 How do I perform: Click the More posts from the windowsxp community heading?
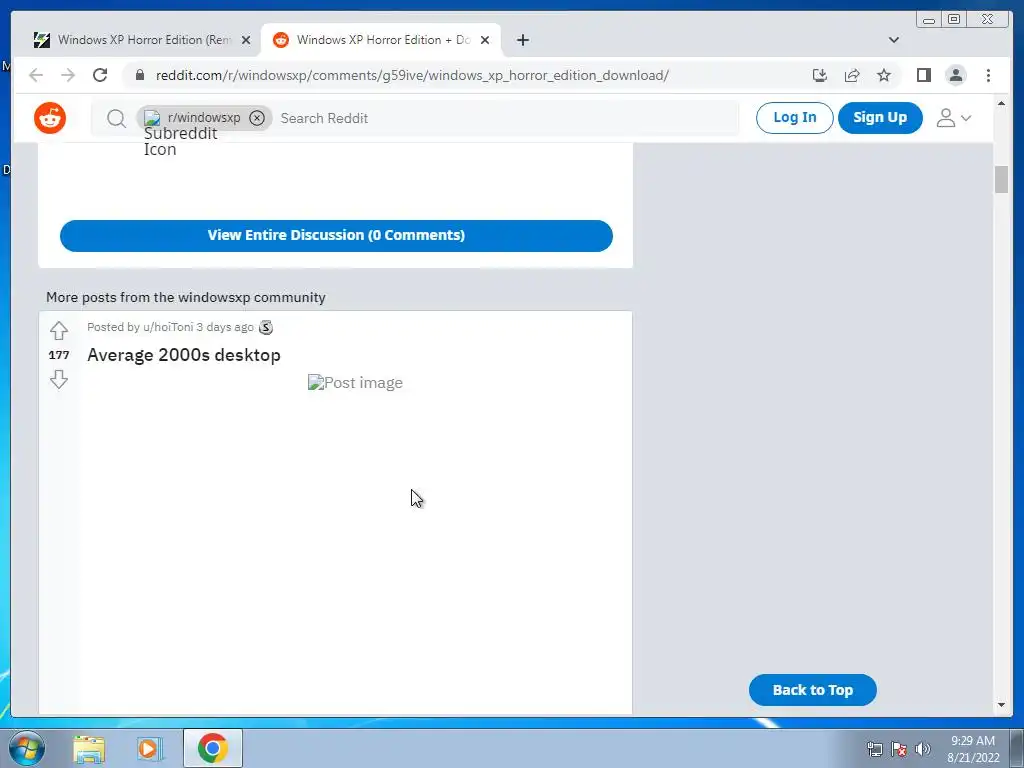[185, 297]
